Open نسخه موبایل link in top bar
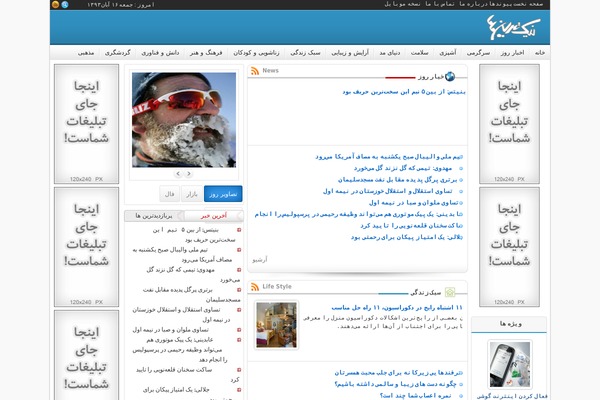The image size is (600, 400). 402,4
